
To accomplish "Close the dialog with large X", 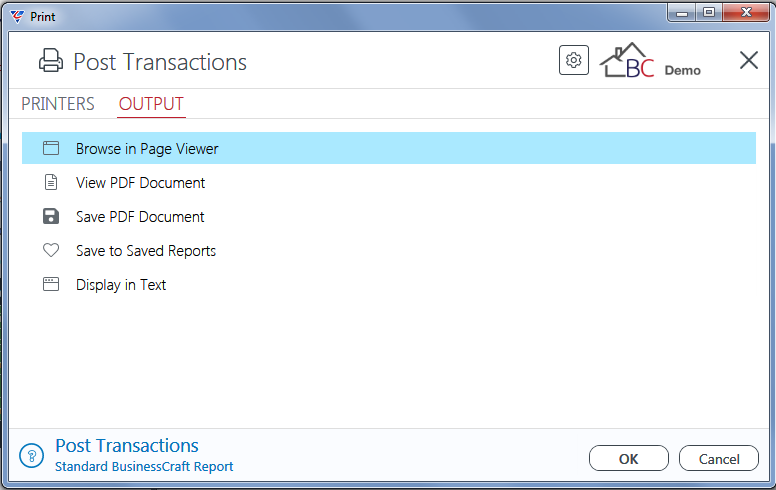I will 749,60.
